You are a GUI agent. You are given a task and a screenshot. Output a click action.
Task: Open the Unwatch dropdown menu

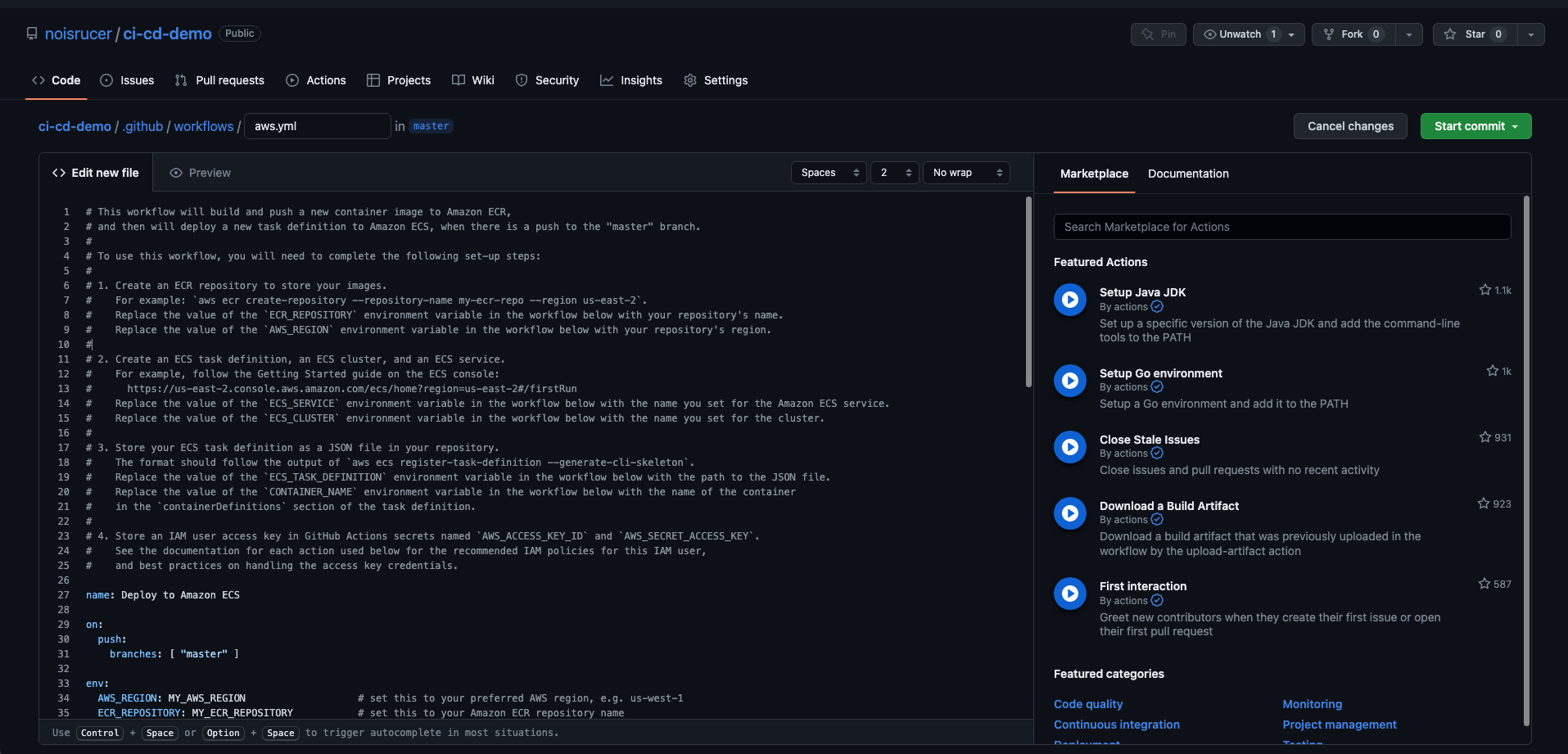(x=1290, y=34)
